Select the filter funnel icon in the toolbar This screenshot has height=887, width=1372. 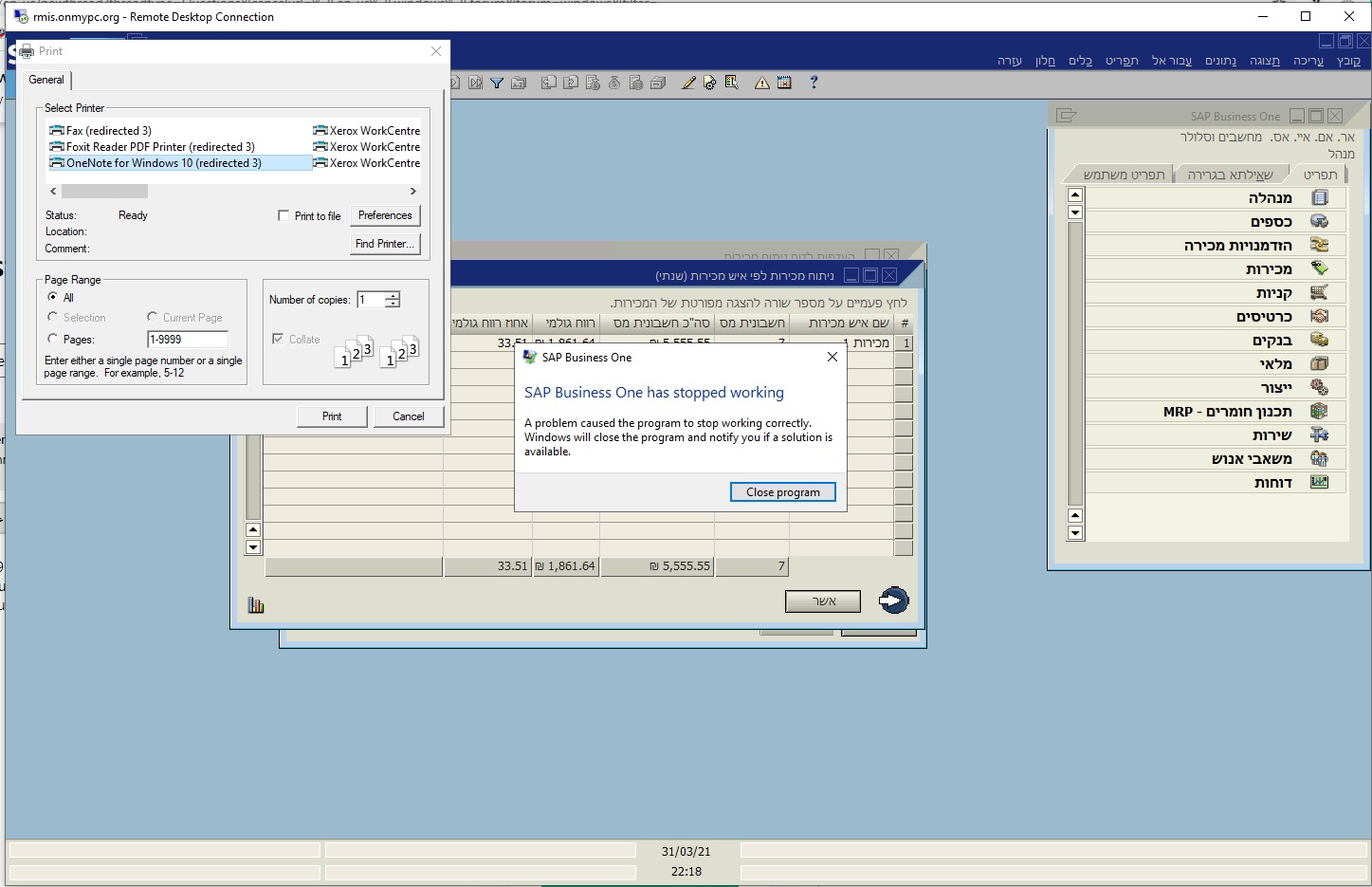(496, 83)
